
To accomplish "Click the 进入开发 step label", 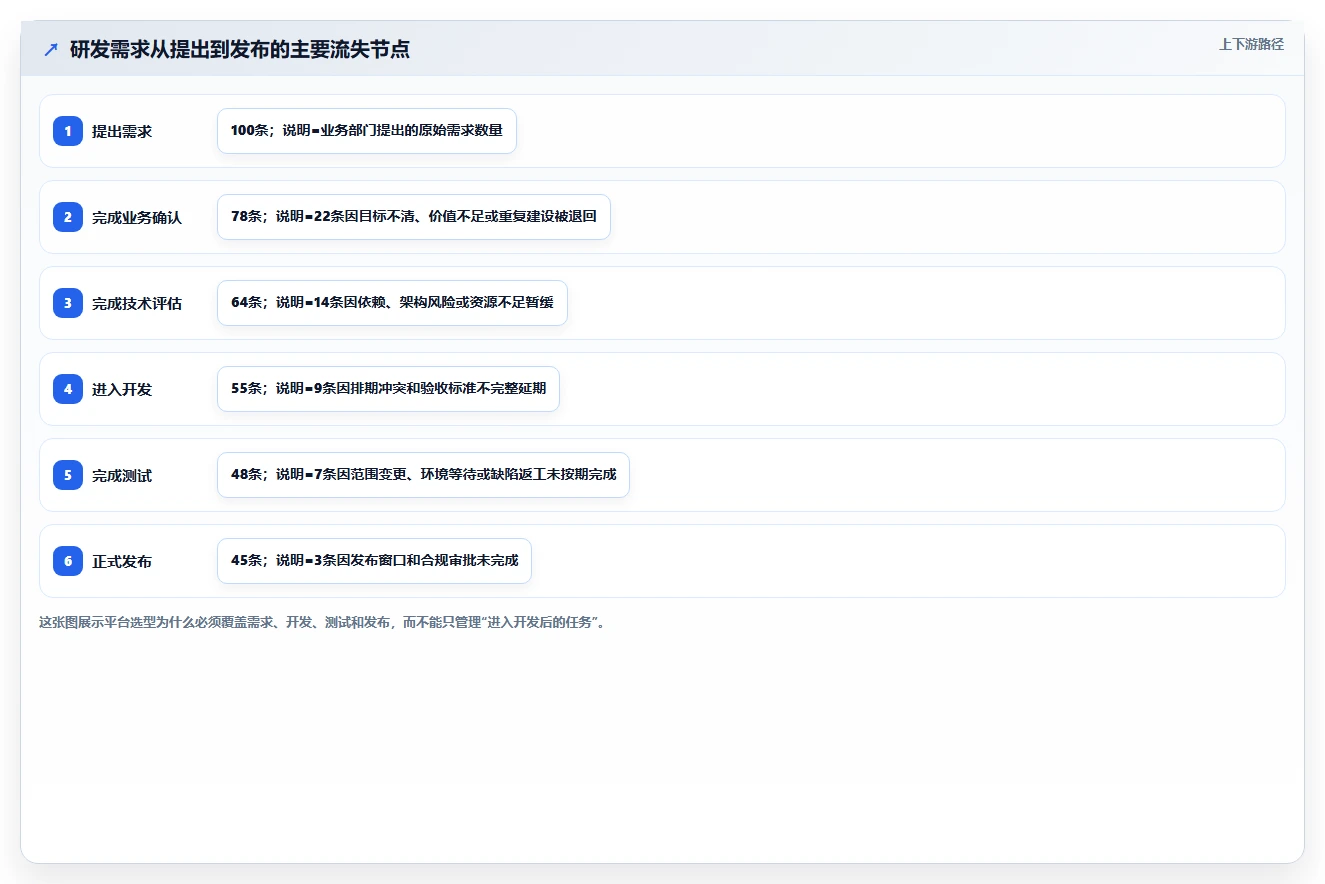I will [x=122, y=389].
